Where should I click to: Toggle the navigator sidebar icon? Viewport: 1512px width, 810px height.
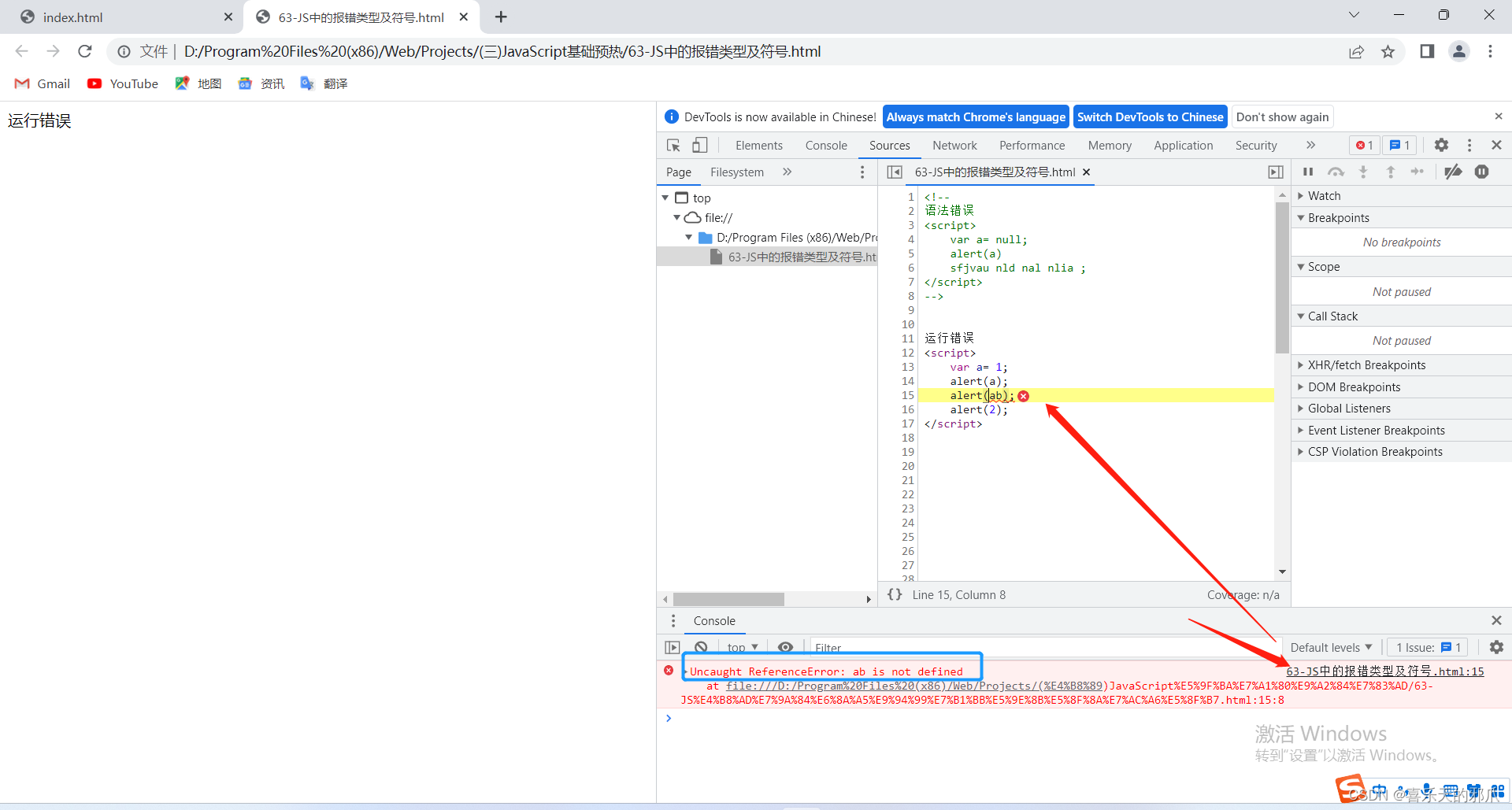[895, 172]
